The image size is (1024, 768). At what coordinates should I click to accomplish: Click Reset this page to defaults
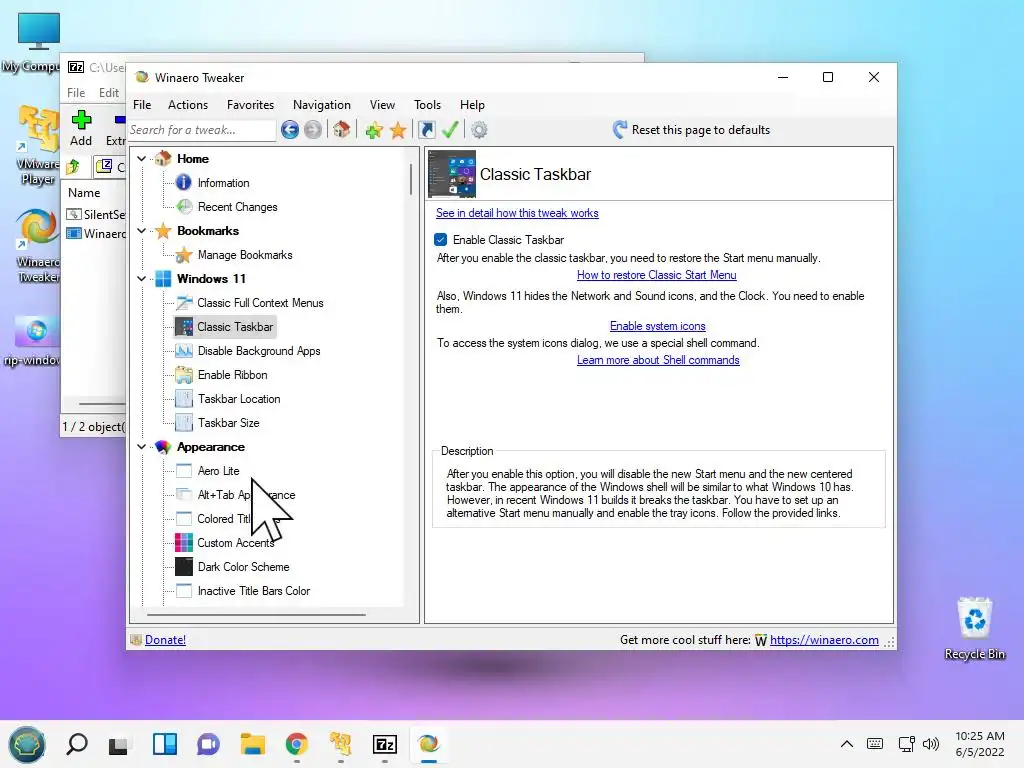tap(692, 130)
